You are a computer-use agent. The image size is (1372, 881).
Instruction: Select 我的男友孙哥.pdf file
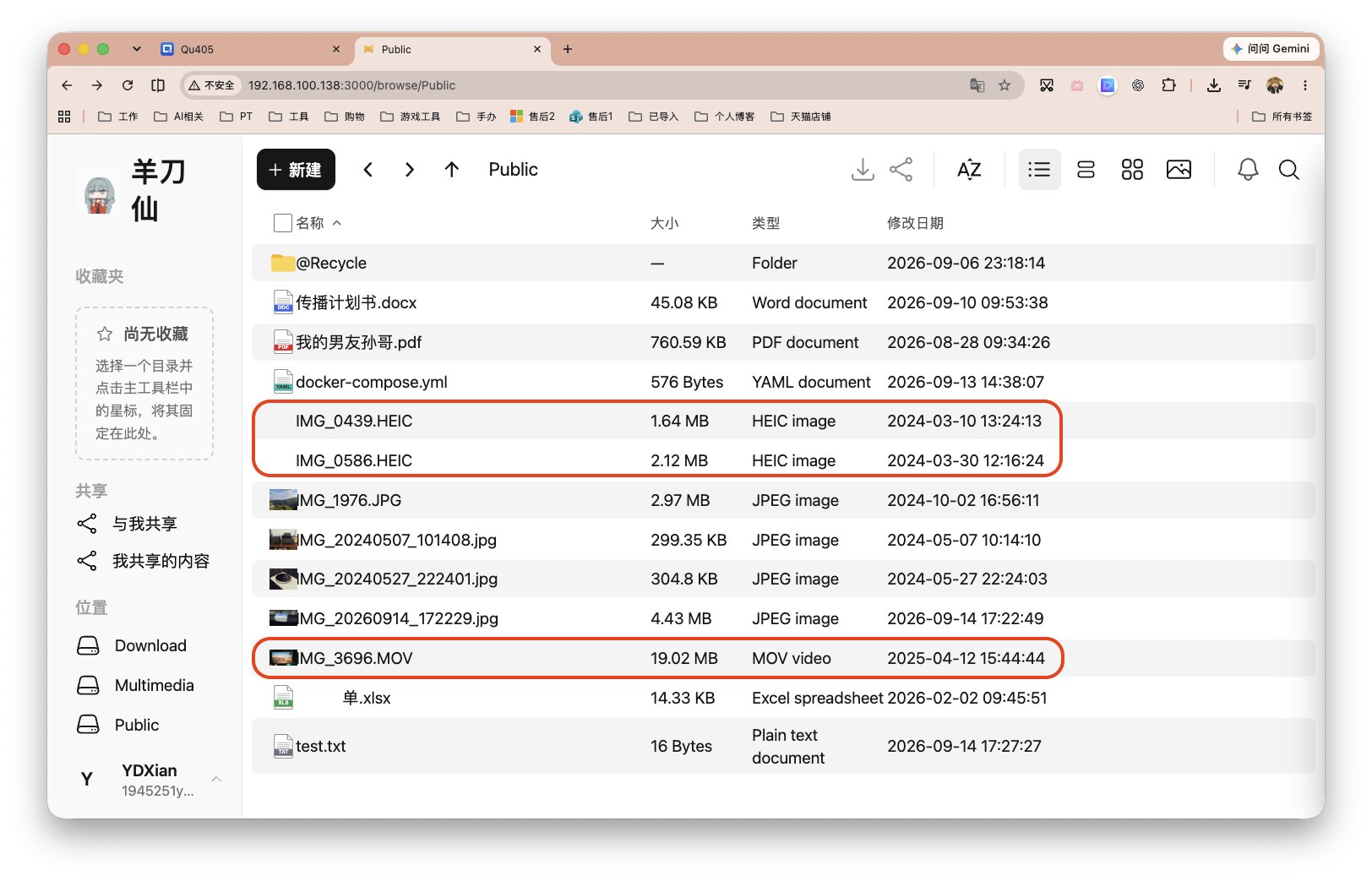coord(783,342)
